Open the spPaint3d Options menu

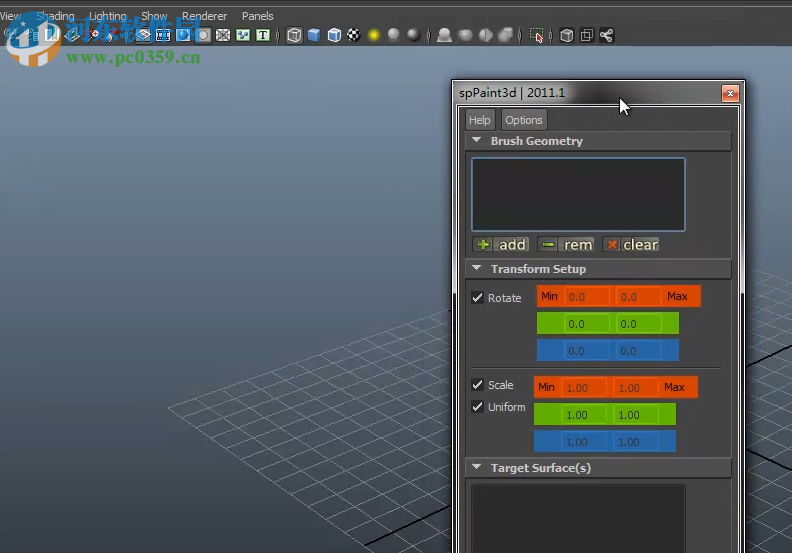pyautogui.click(x=523, y=120)
